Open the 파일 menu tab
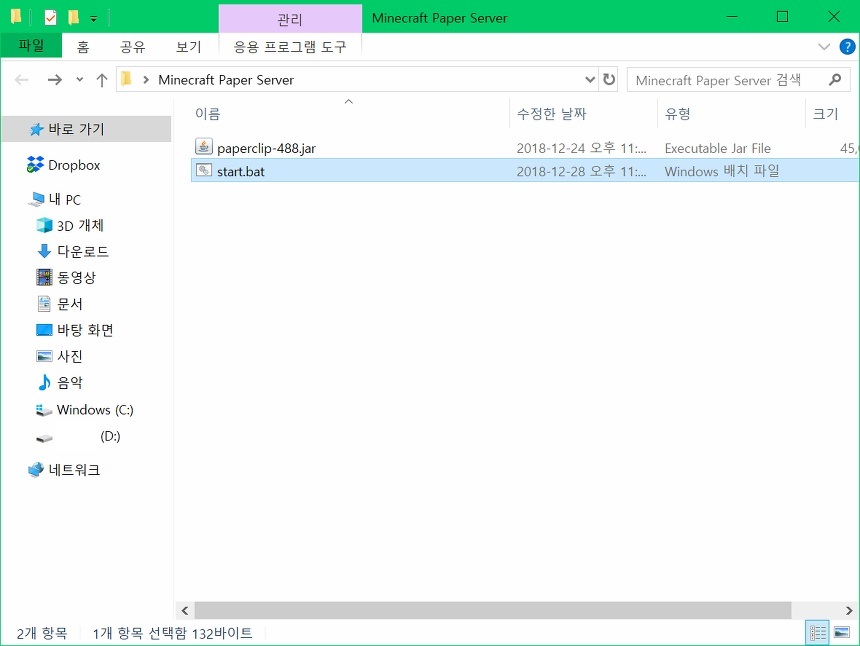Screen dimensions: 860x646 click(31, 46)
